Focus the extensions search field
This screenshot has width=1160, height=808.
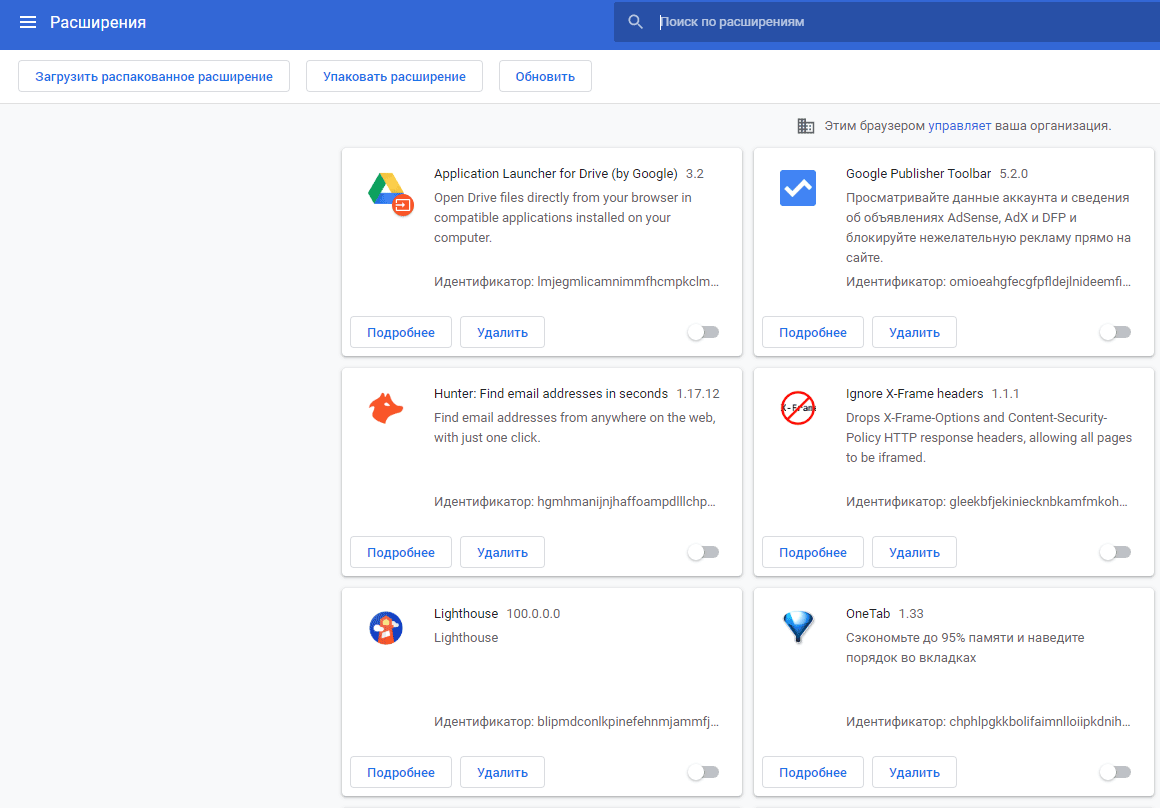pyautogui.click(x=900, y=22)
